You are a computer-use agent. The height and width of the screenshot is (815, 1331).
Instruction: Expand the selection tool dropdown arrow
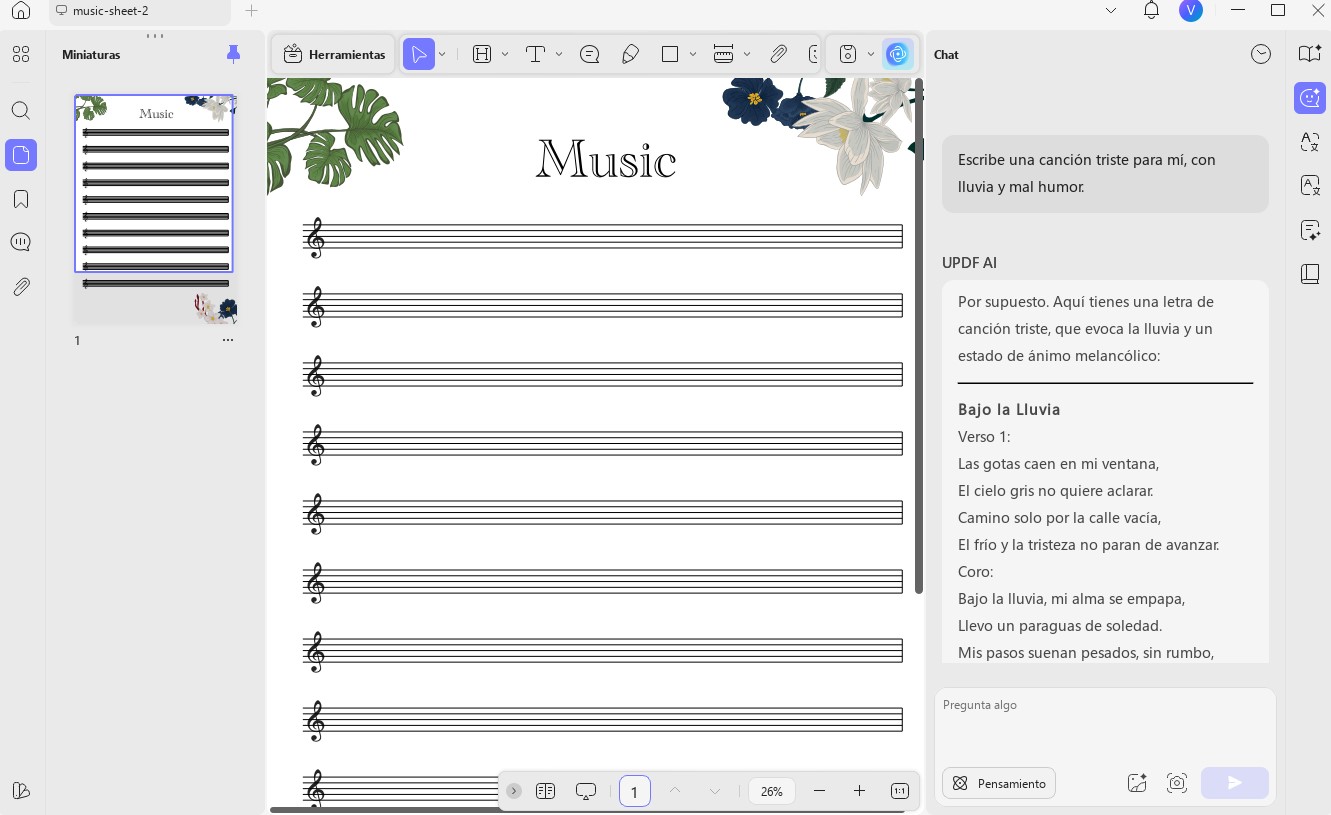pyautogui.click(x=442, y=54)
